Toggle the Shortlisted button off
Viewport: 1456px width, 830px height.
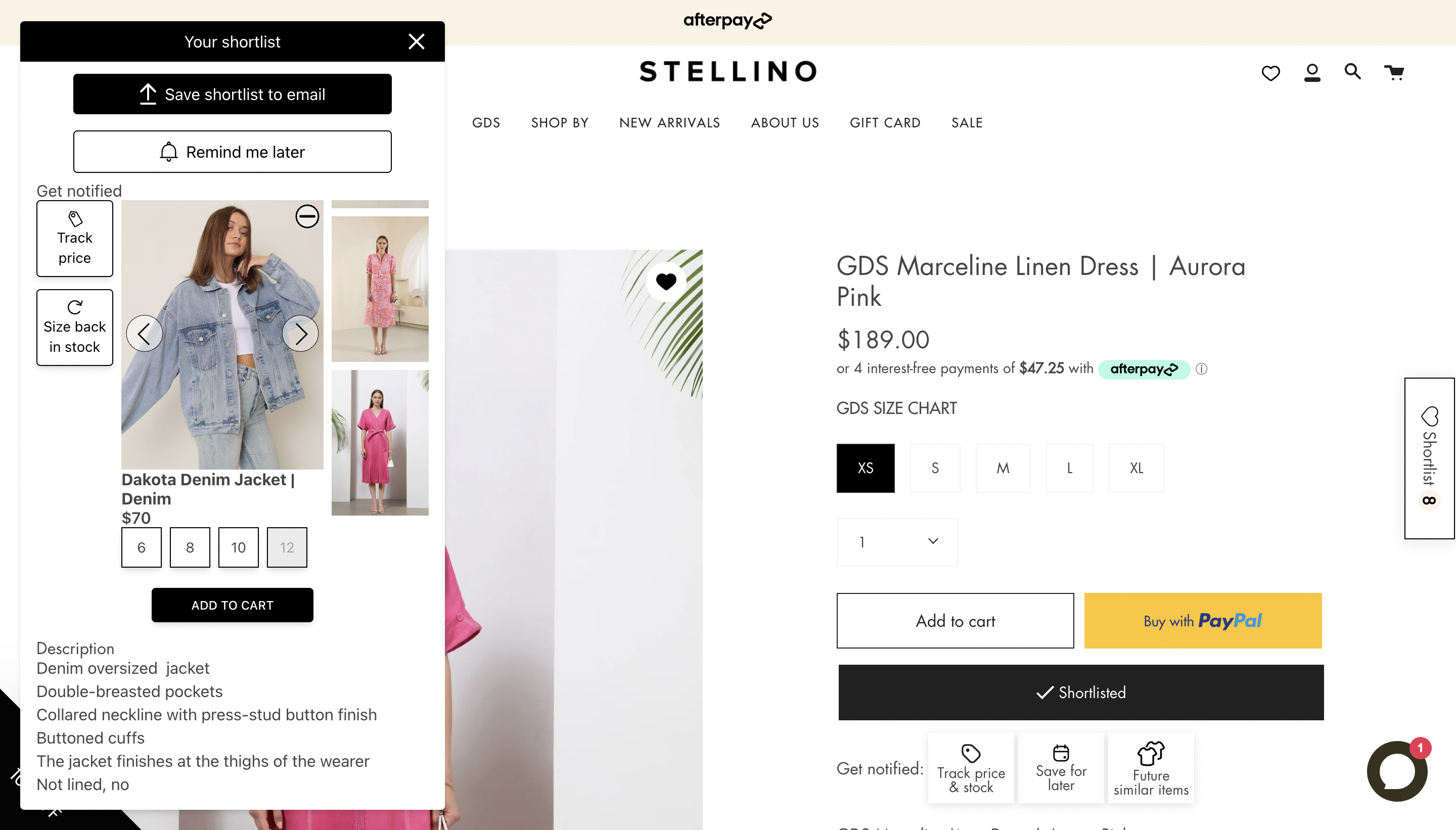tap(1080, 692)
